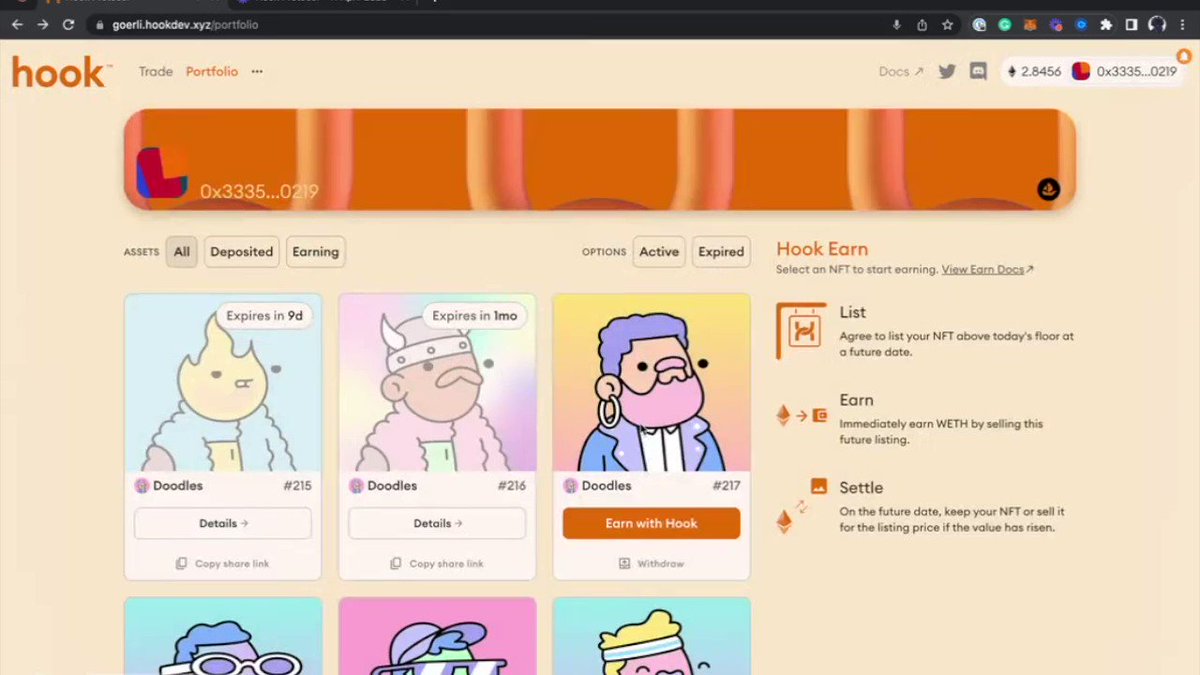The width and height of the screenshot is (1200, 675).
Task: Select the All assets filter
Action: tap(182, 252)
